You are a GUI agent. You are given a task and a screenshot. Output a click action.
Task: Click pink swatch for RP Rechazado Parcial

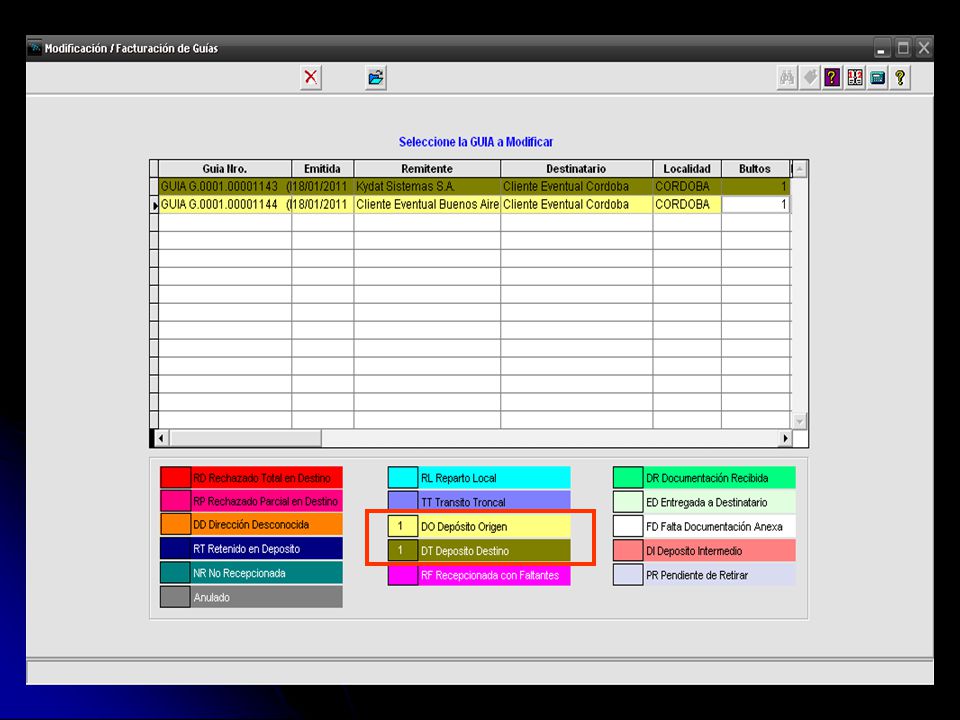click(x=176, y=501)
